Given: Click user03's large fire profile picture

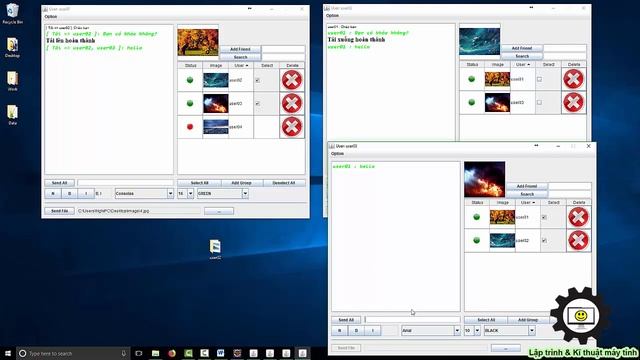Looking at the screenshot, I should click(x=484, y=180).
